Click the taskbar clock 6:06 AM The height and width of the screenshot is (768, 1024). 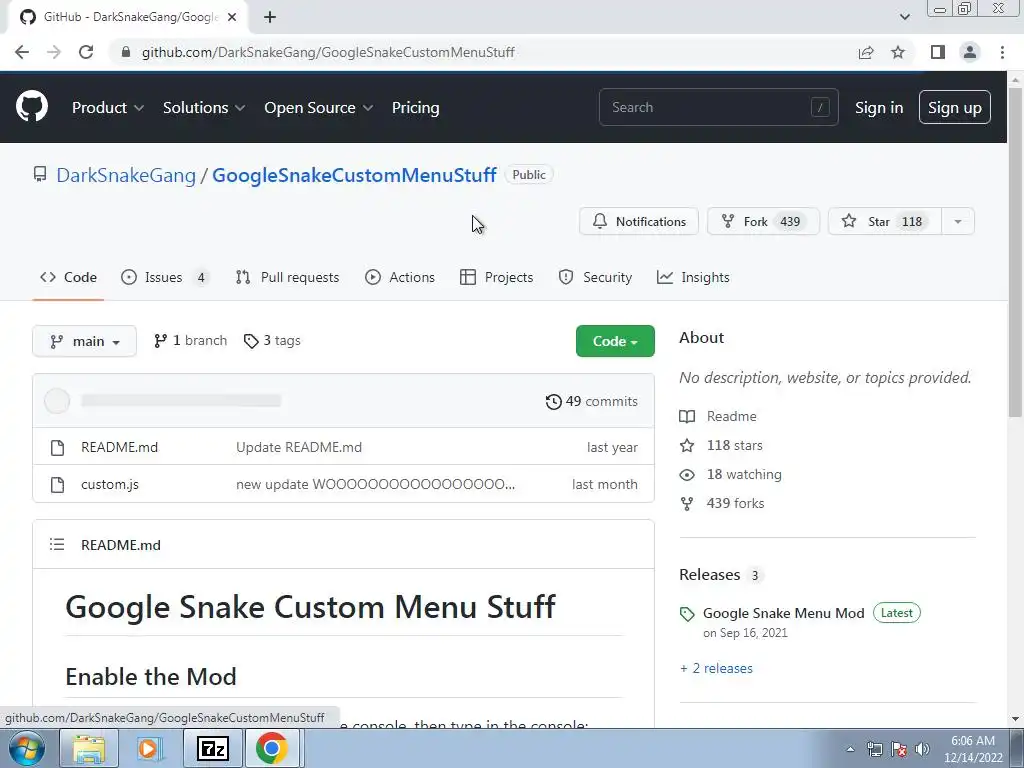pos(972,748)
